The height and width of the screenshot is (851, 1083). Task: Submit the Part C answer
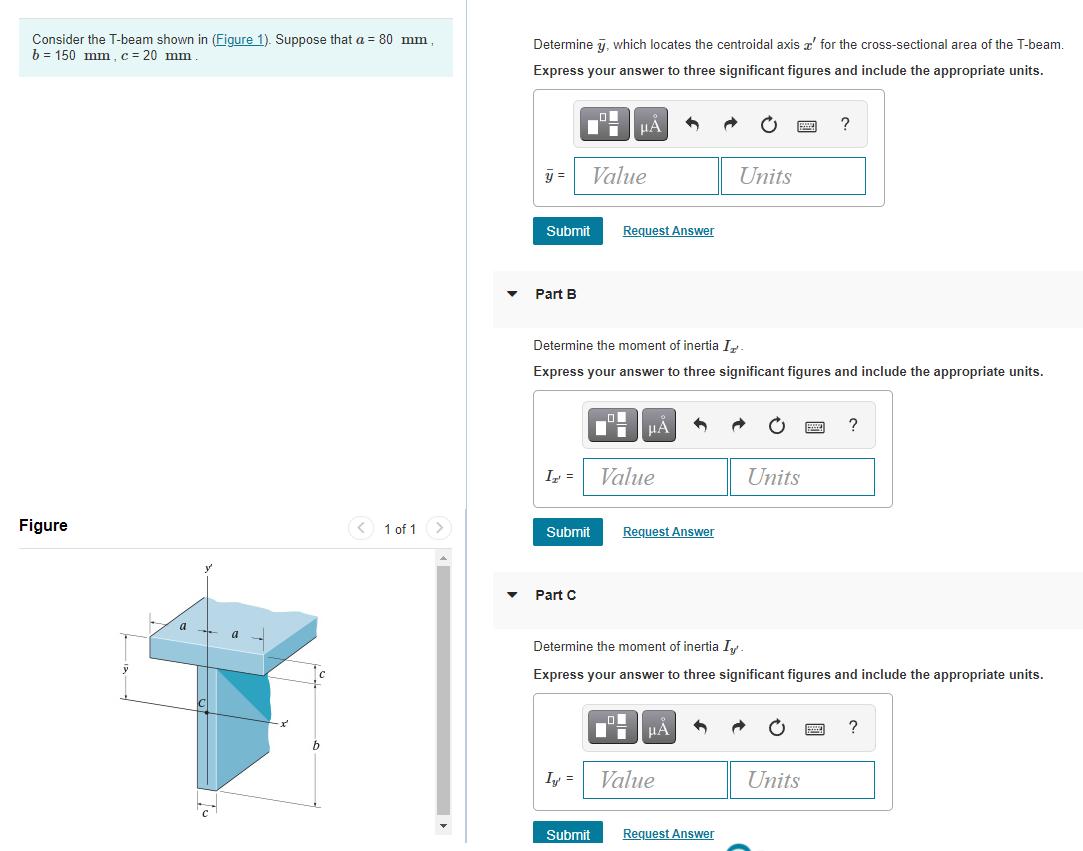[568, 834]
